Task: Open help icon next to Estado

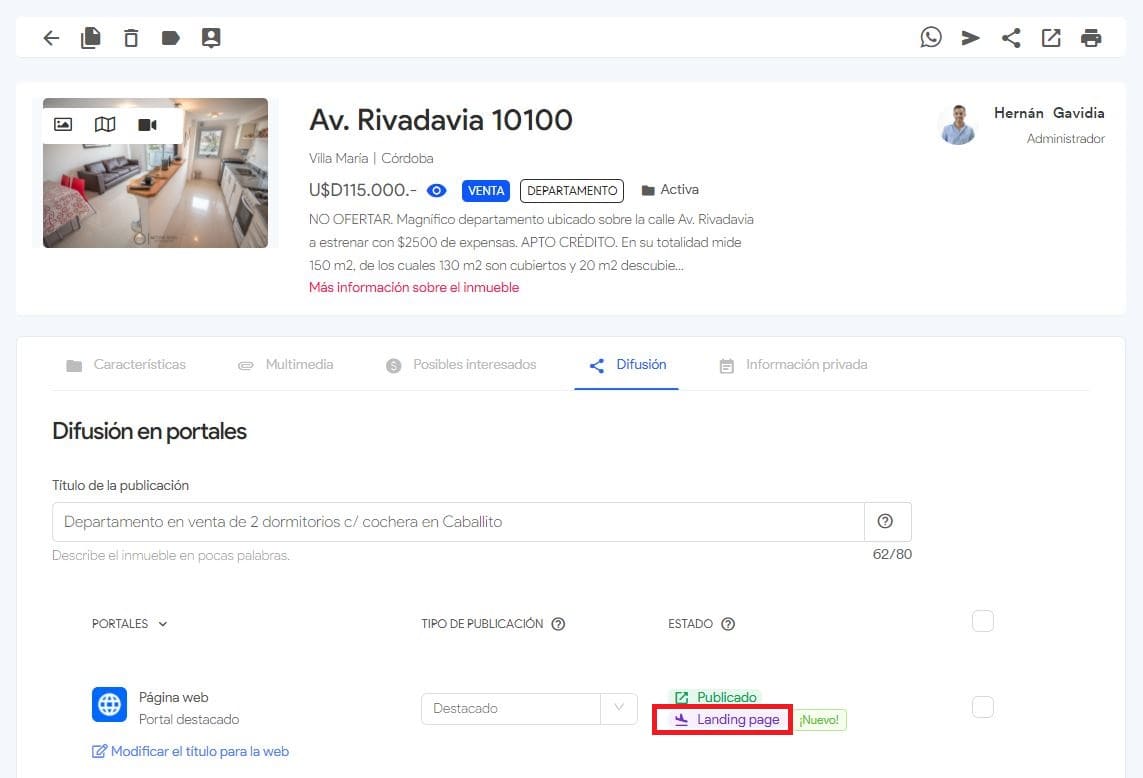Action: click(728, 624)
